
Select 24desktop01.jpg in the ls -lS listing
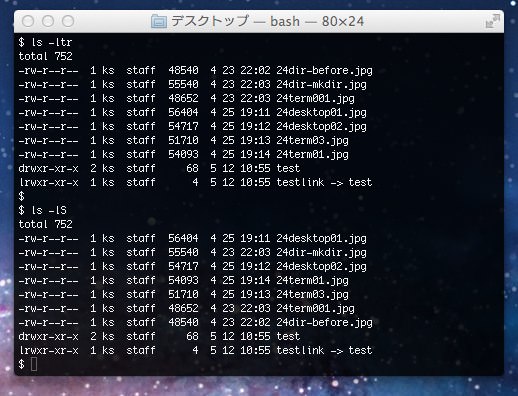coord(321,239)
